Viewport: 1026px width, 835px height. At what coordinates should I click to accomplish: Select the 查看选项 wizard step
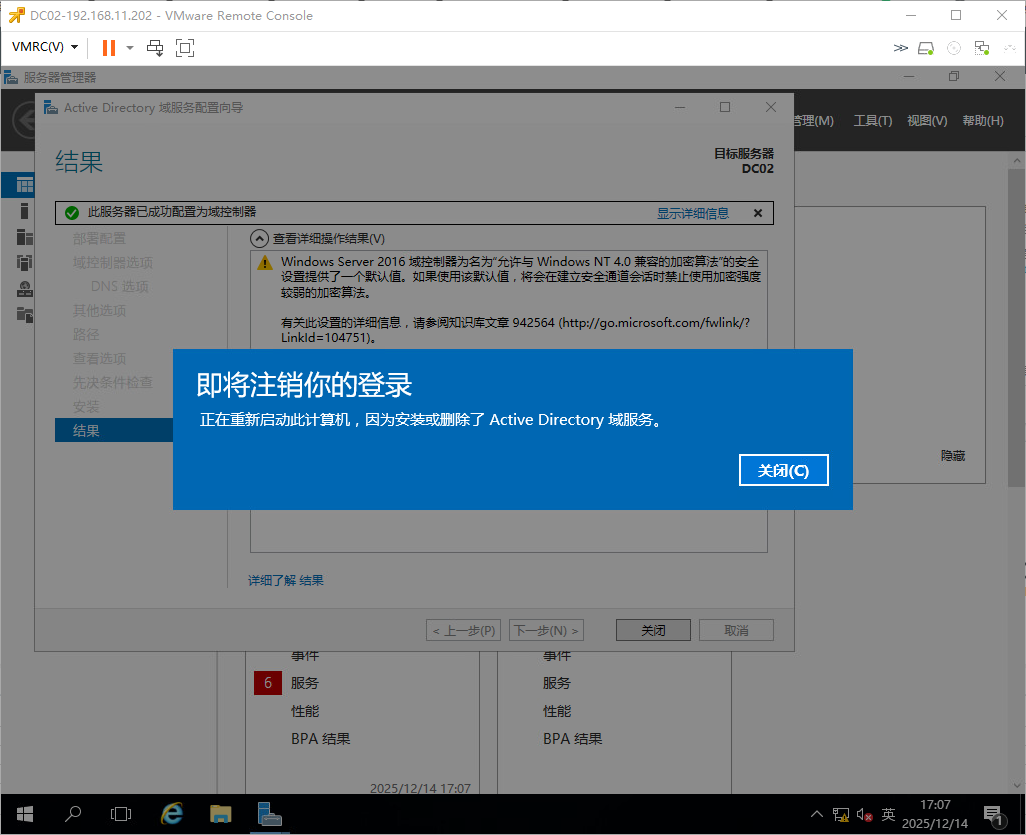pos(99,359)
